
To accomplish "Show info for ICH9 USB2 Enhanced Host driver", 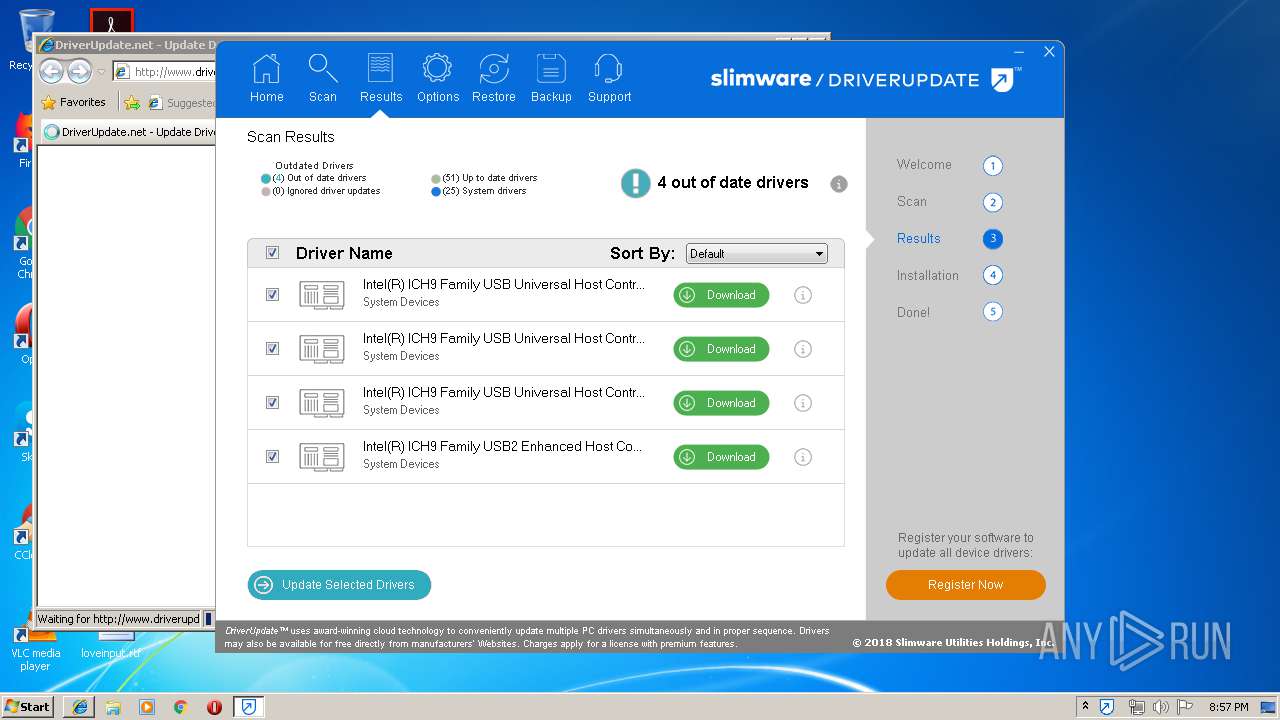I will [x=803, y=457].
